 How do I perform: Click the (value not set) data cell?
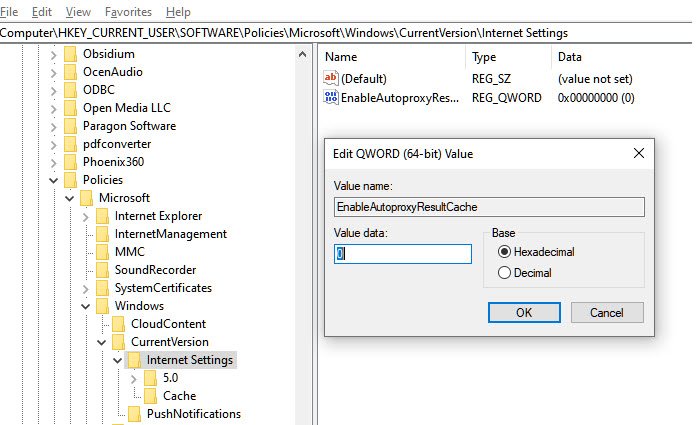point(595,79)
